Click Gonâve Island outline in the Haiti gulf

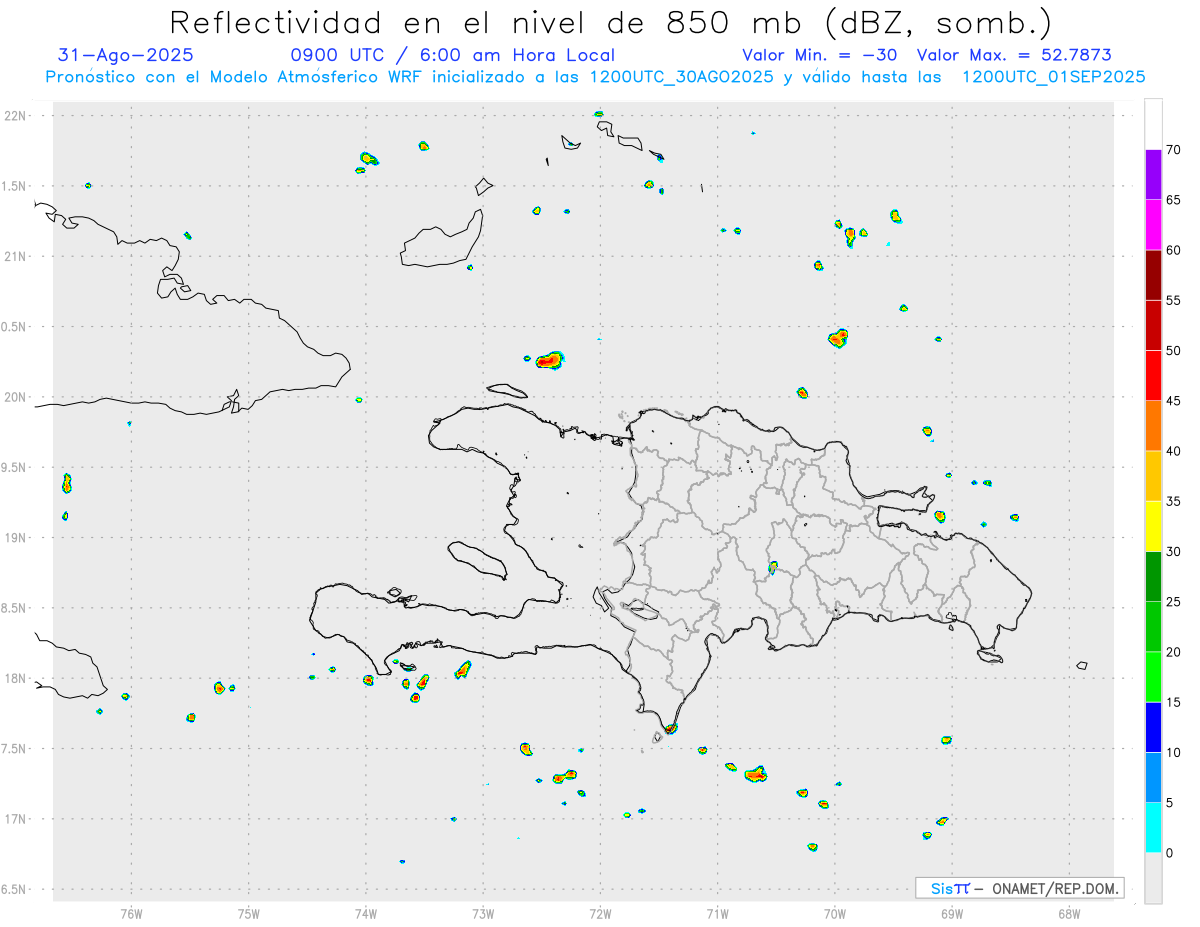click(476, 559)
